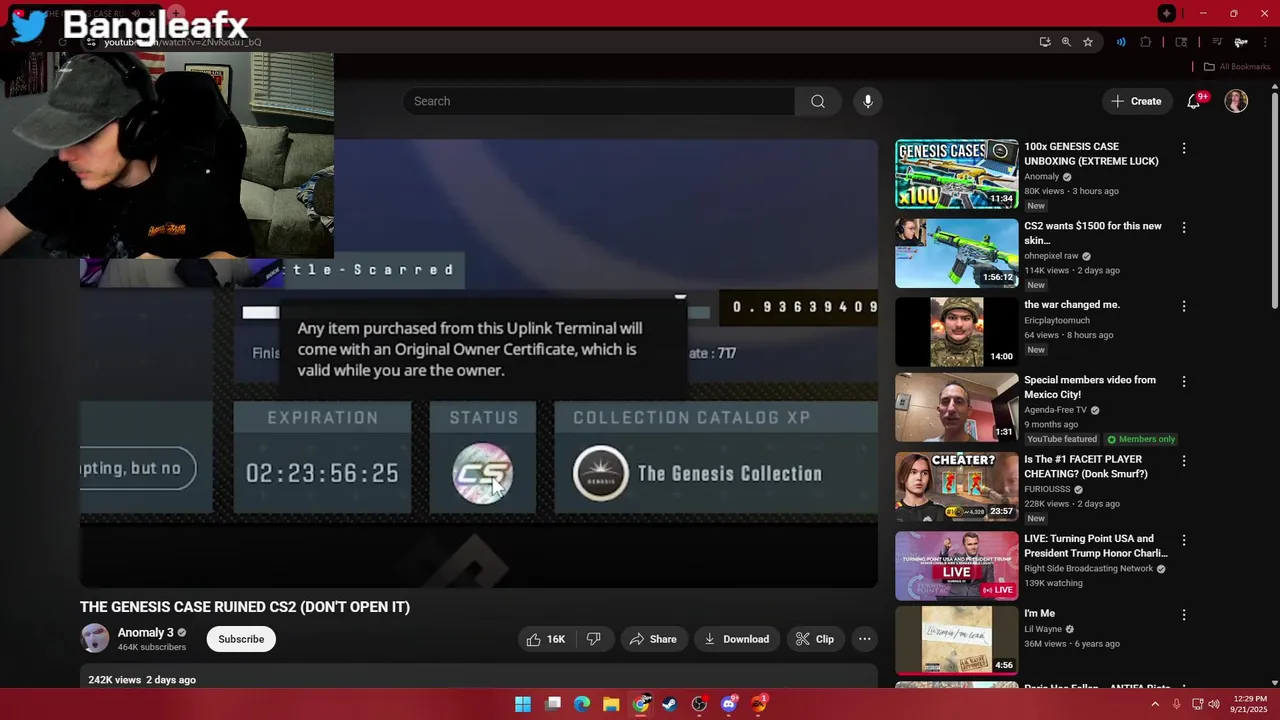Image resolution: width=1280 pixels, height=720 pixels.
Task: Click the blue sound-waves extension icon
Action: (x=1121, y=42)
